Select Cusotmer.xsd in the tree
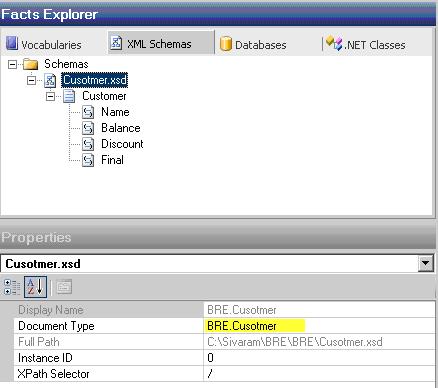 coord(95,80)
